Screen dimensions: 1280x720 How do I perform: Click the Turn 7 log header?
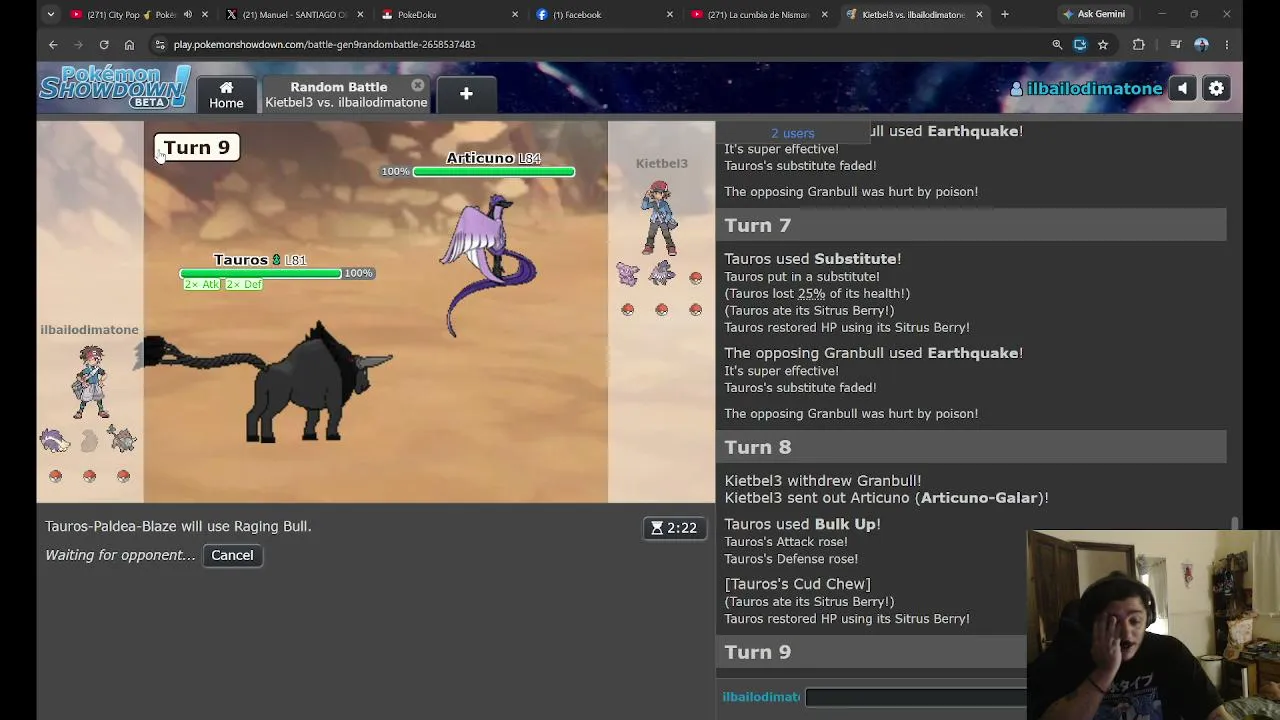tap(971, 225)
